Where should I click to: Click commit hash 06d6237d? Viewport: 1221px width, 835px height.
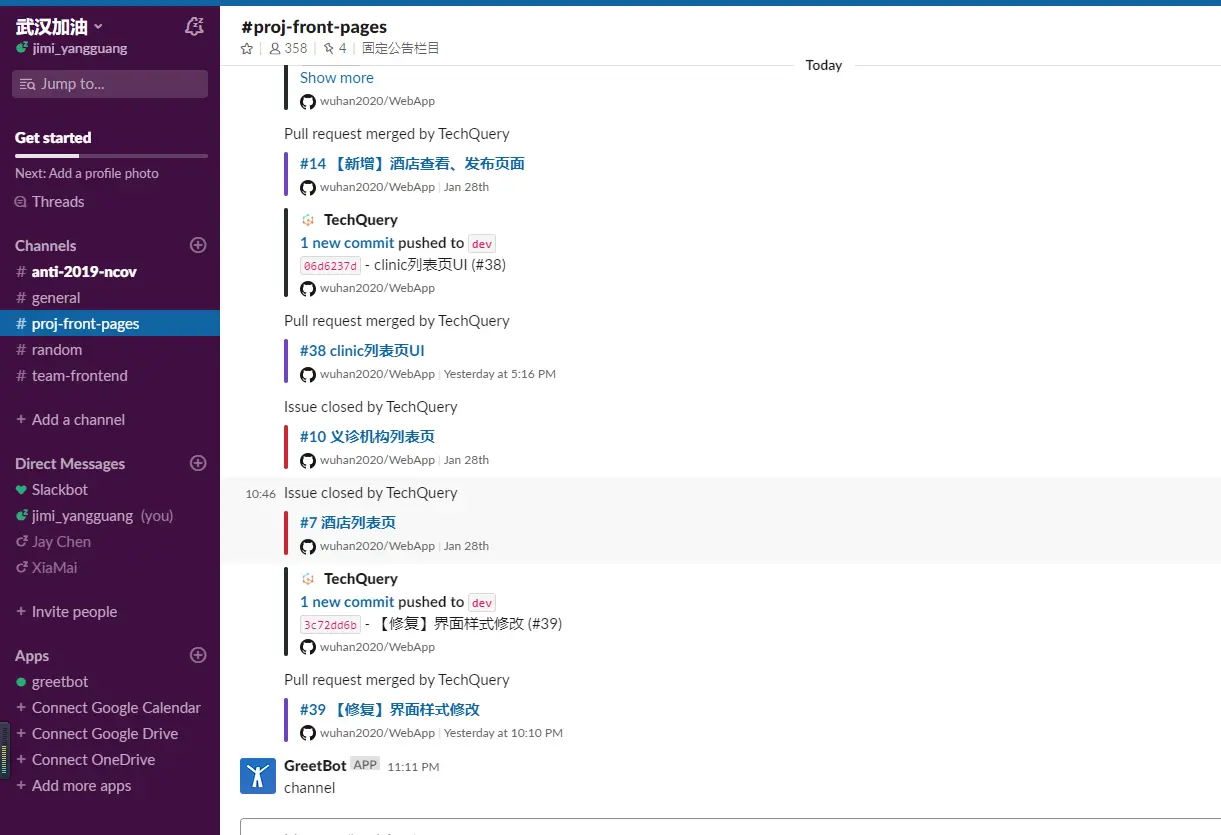pos(330,265)
